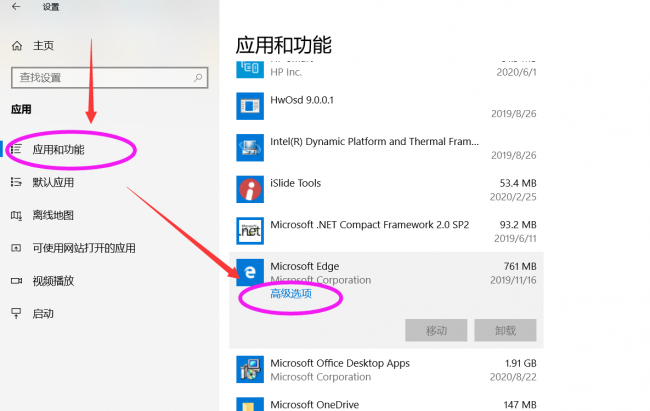This screenshot has height=411, width=650.
Task: Click the 2020/6/1 install date
Action: pyautogui.click(x=517, y=72)
